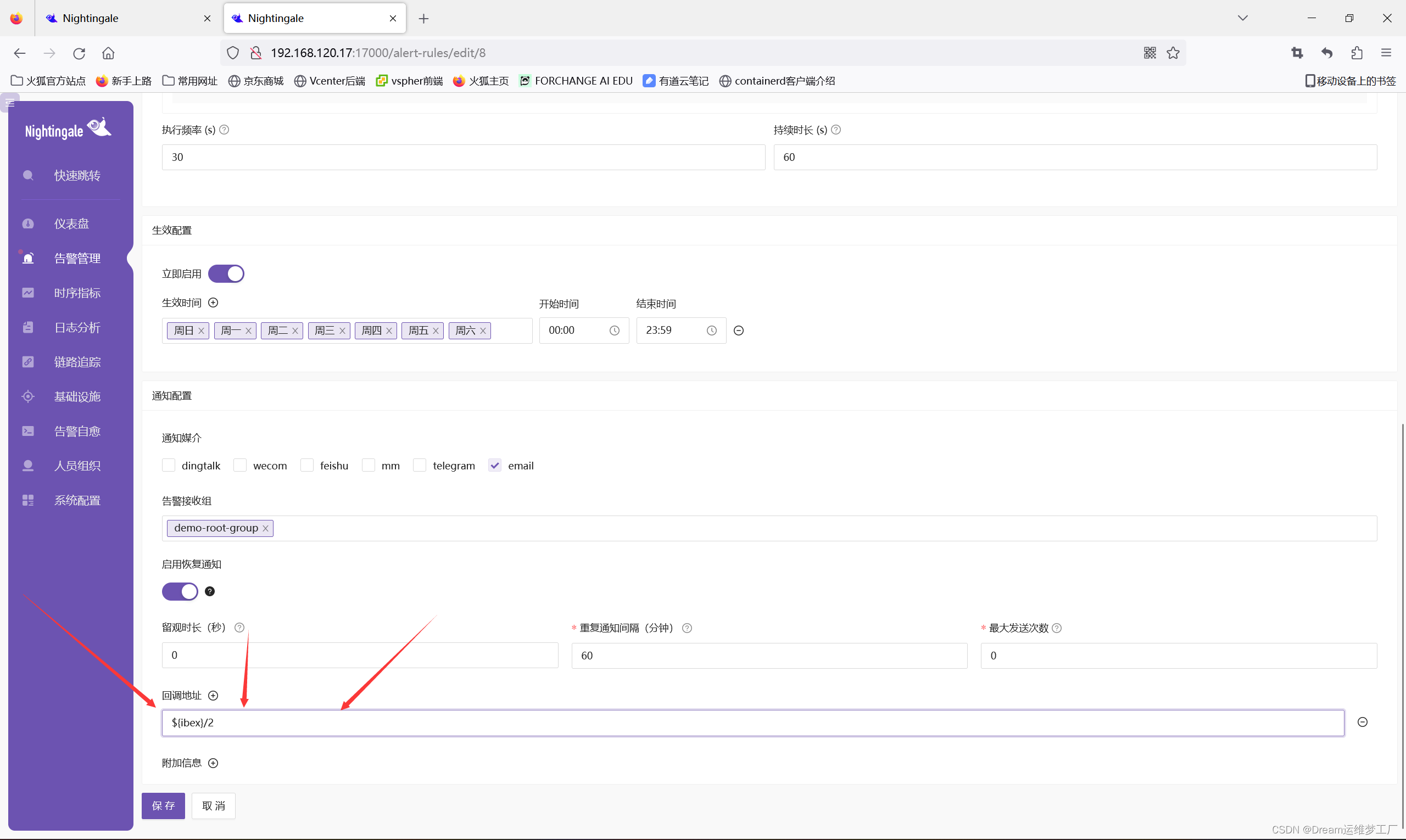The image size is (1406, 840).
Task: Remove 周三 tag from effective days
Action: [x=342, y=331]
